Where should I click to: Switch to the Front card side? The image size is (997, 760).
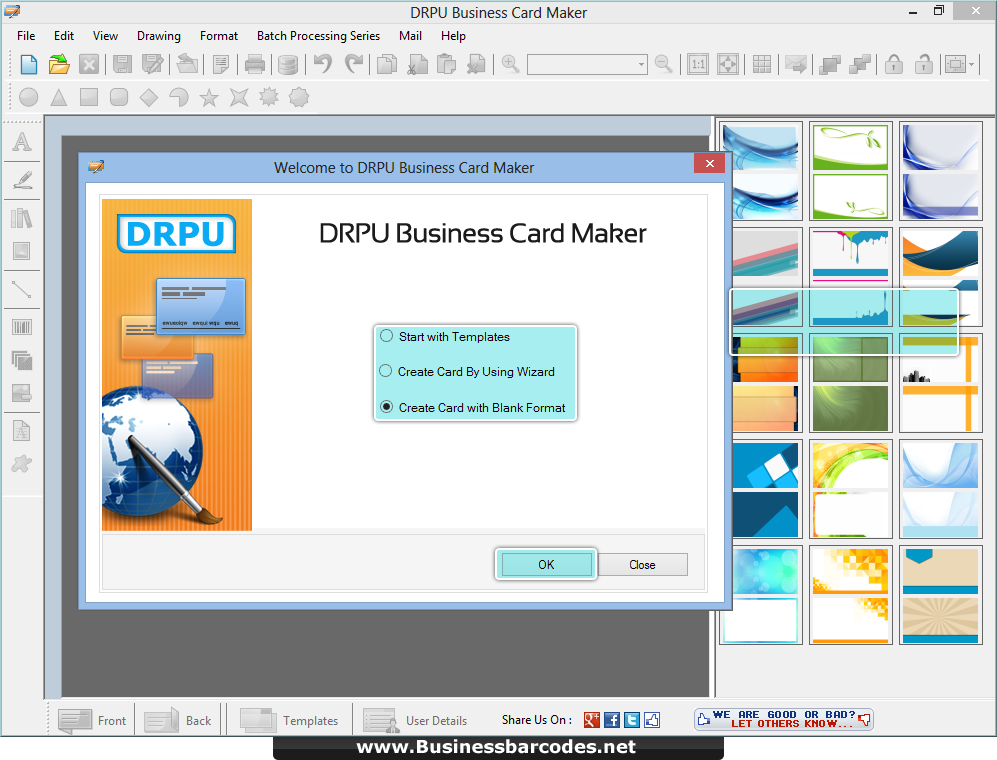click(x=92, y=720)
